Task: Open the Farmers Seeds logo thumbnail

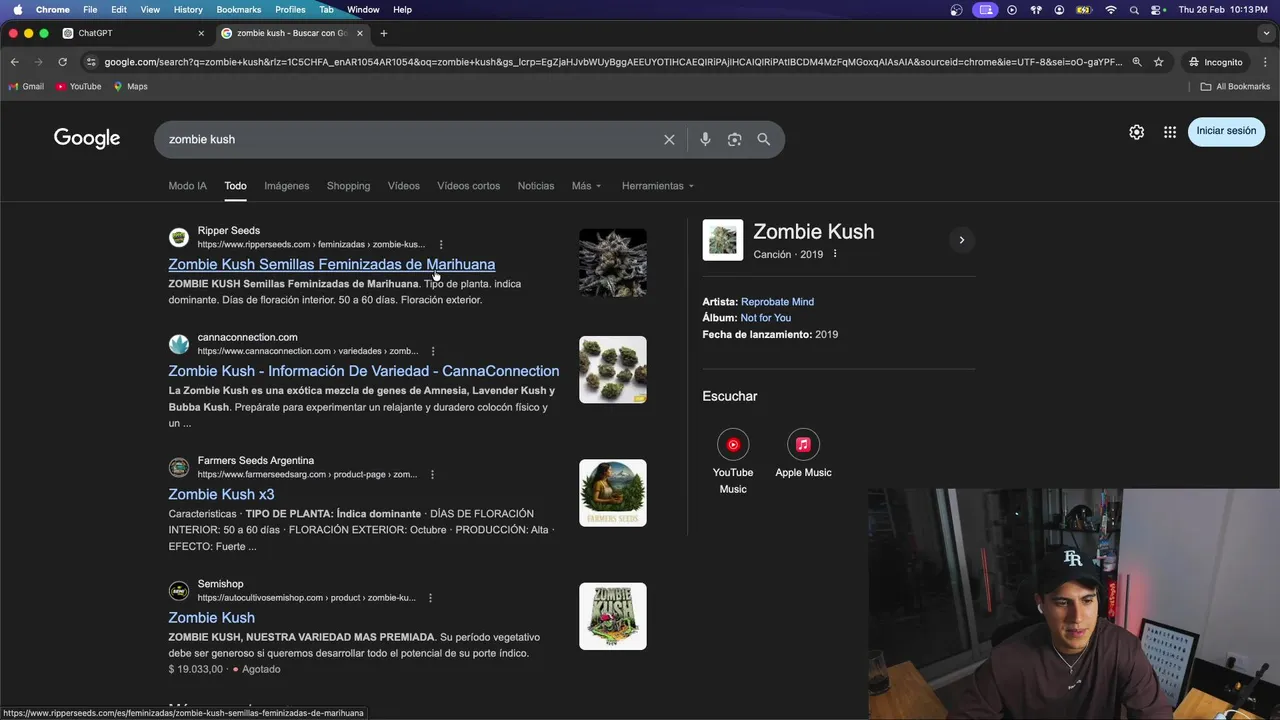Action: tap(613, 493)
